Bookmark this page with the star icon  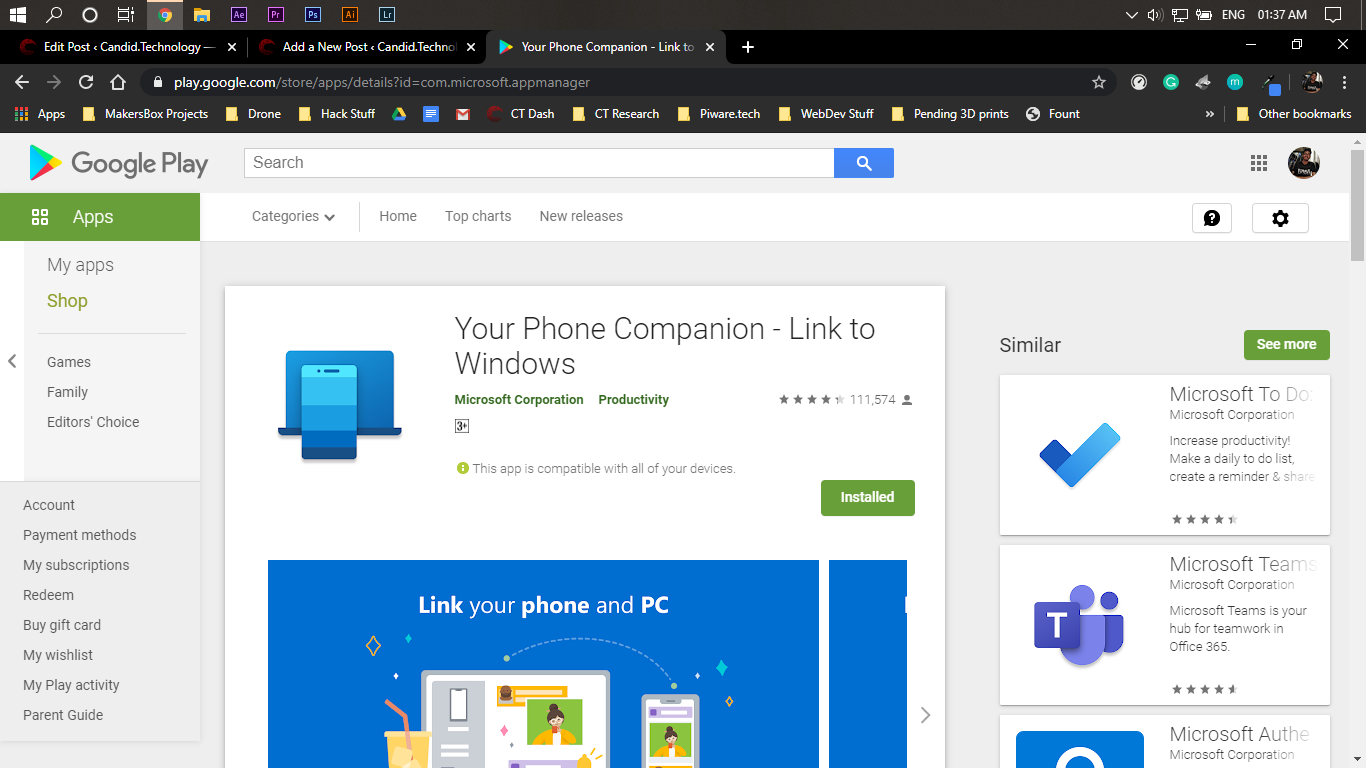pyautogui.click(x=1099, y=82)
